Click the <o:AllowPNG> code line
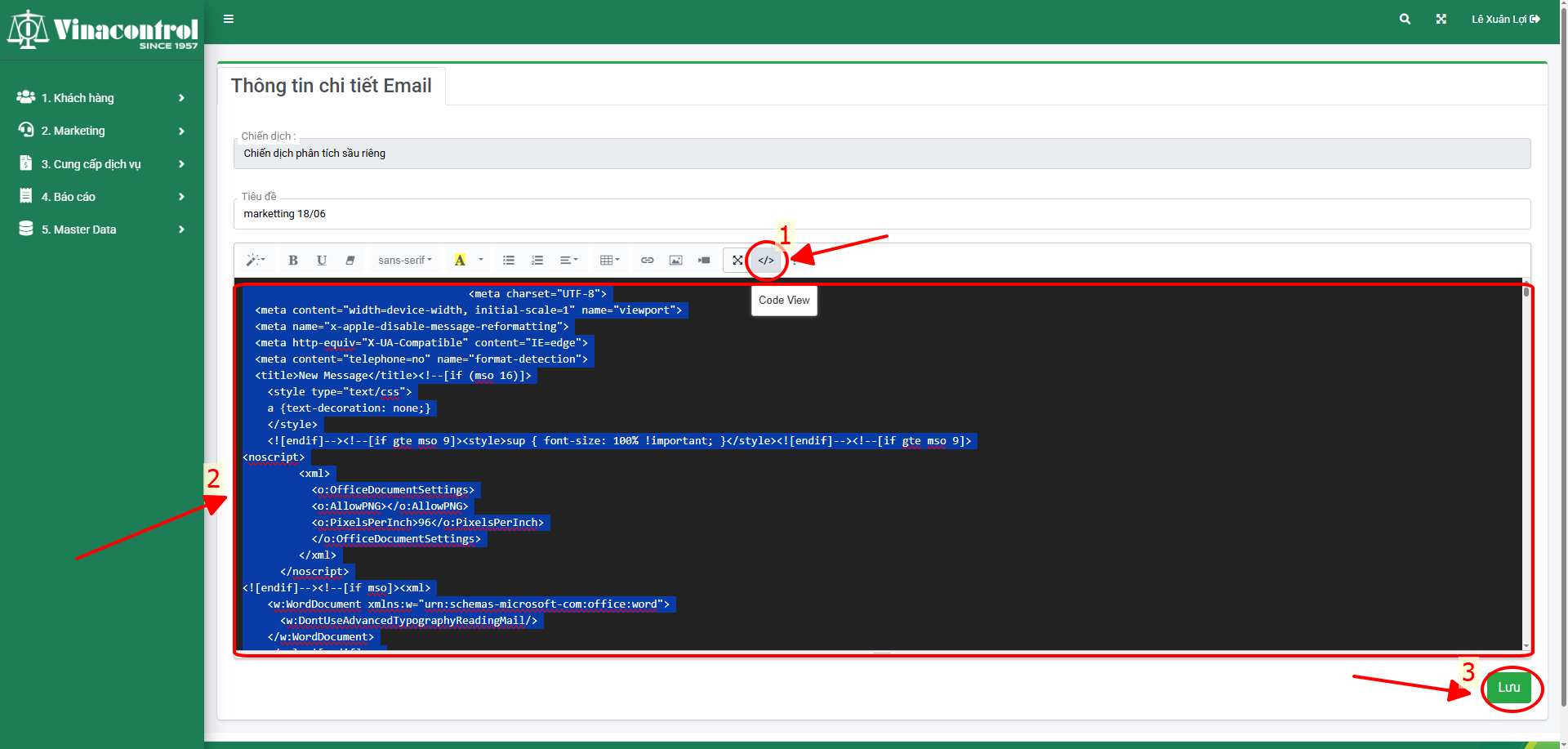Viewport: 1568px width, 749px height. click(x=390, y=506)
